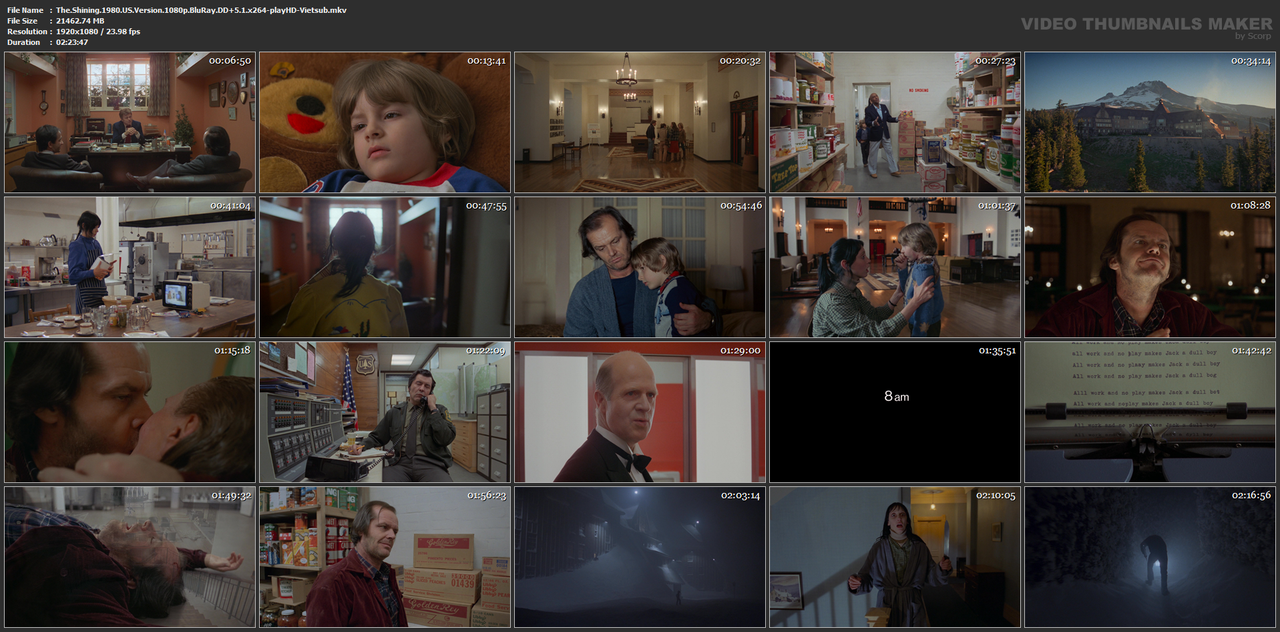
Task: Click the typewriter page thumbnail at 01:42:42
Action: pos(1150,412)
